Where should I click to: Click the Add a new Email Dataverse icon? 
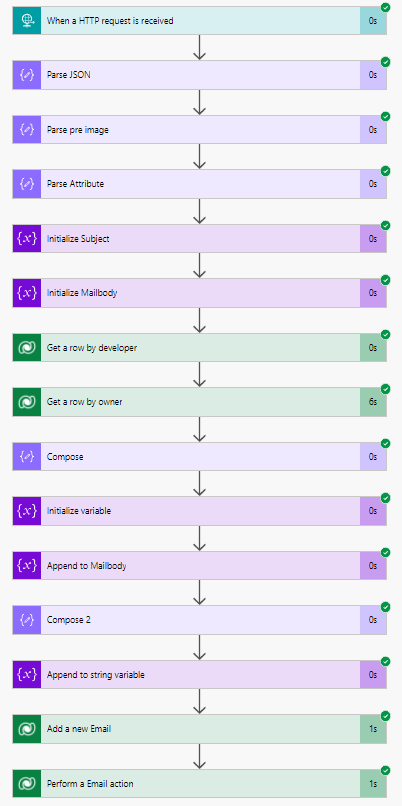27,729
